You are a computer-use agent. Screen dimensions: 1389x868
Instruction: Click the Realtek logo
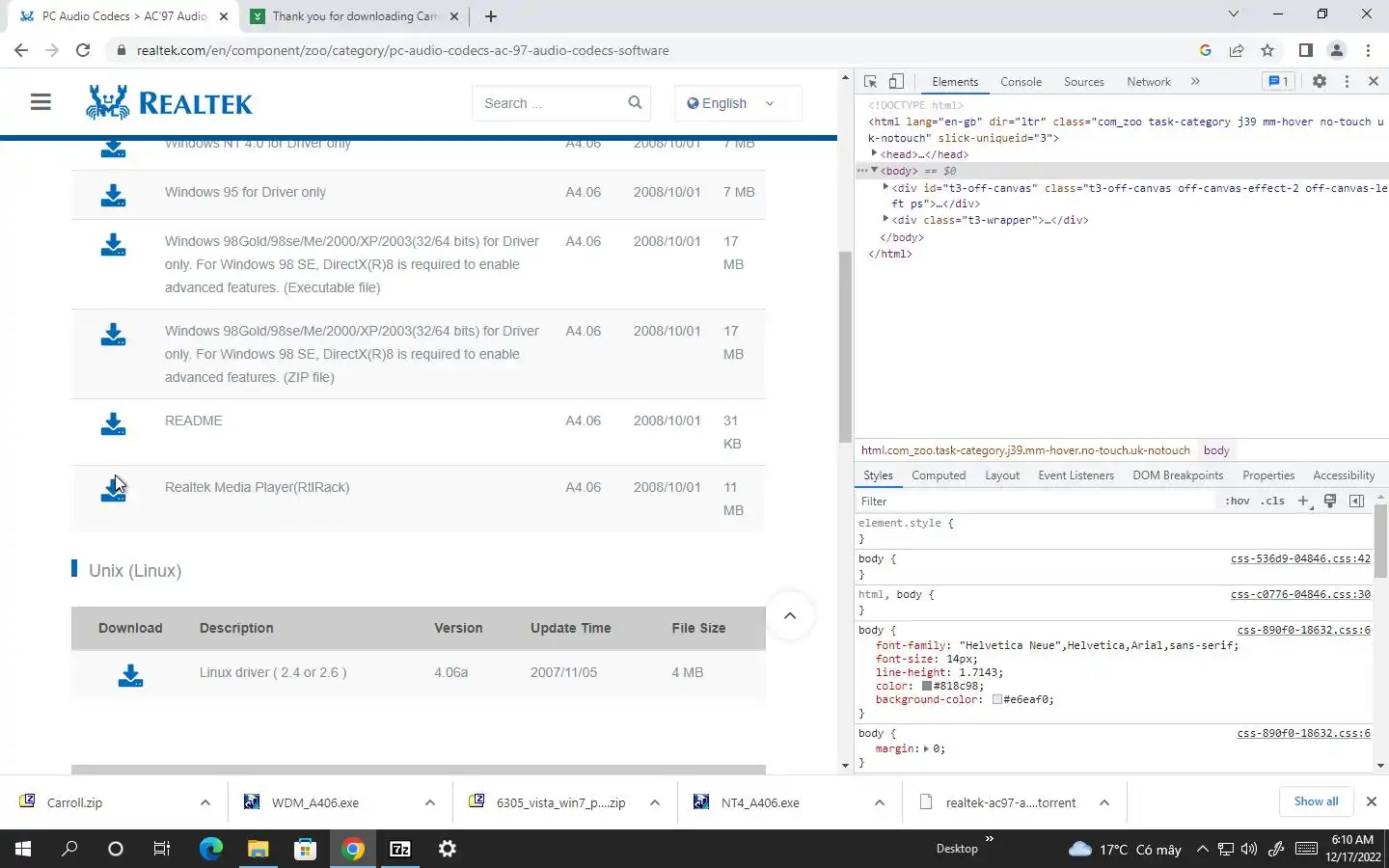click(169, 102)
